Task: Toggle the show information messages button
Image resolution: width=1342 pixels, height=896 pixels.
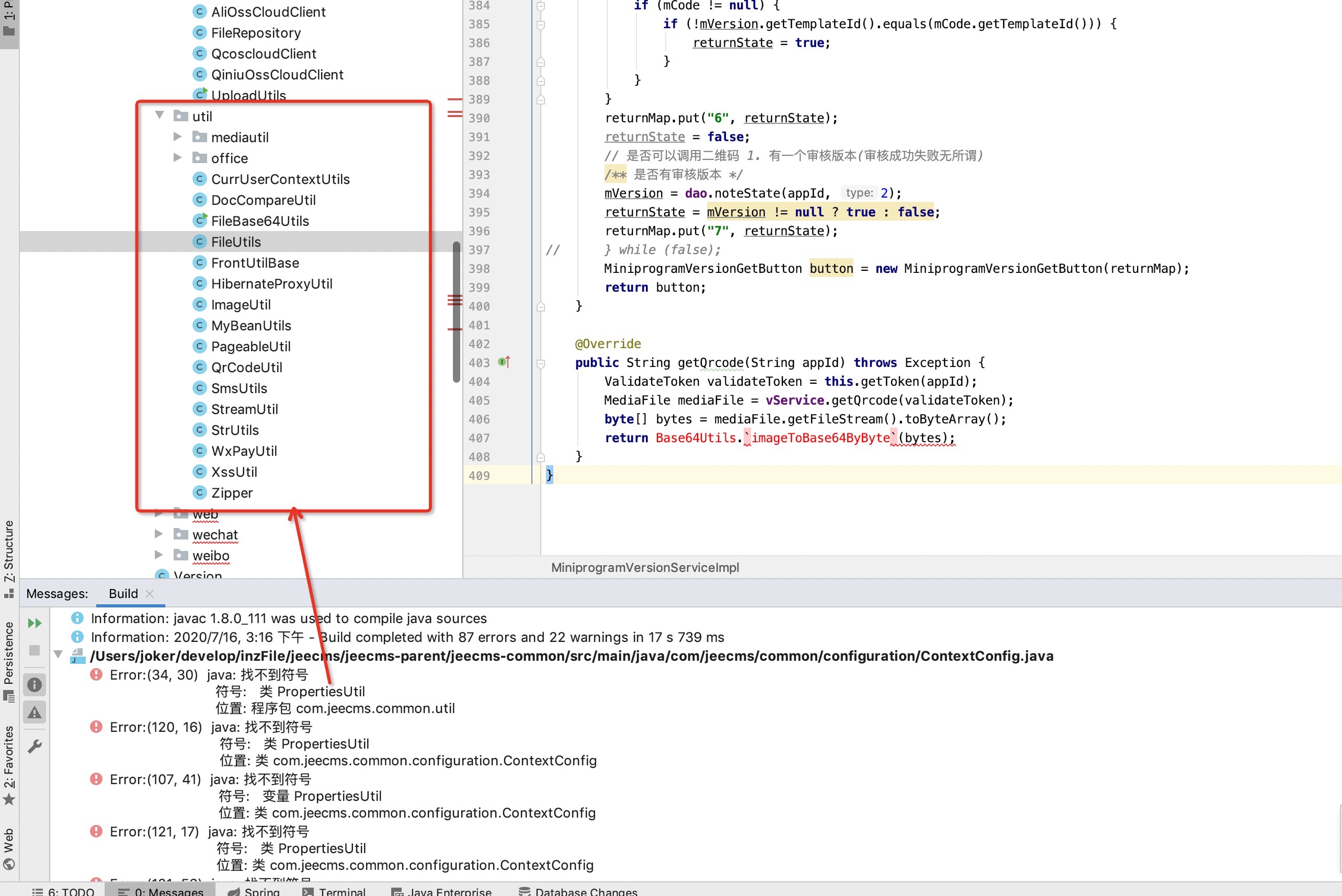Action: point(35,685)
